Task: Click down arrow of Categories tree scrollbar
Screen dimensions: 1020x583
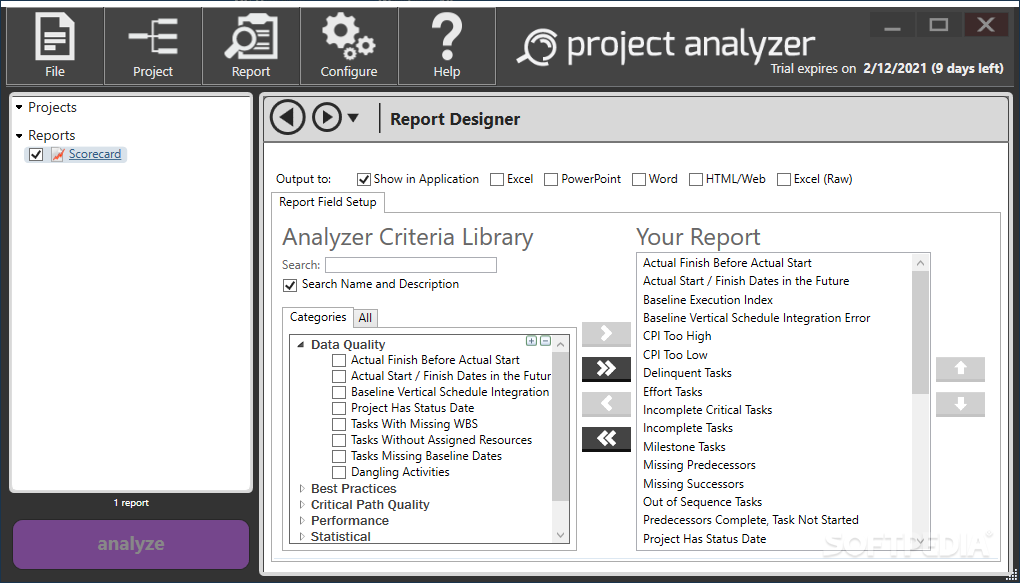Action: point(561,535)
